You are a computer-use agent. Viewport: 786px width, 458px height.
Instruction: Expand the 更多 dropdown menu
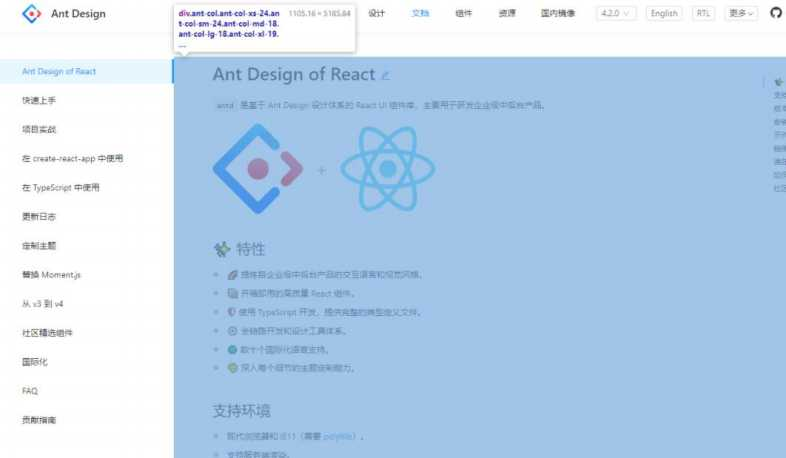click(741, 13)
